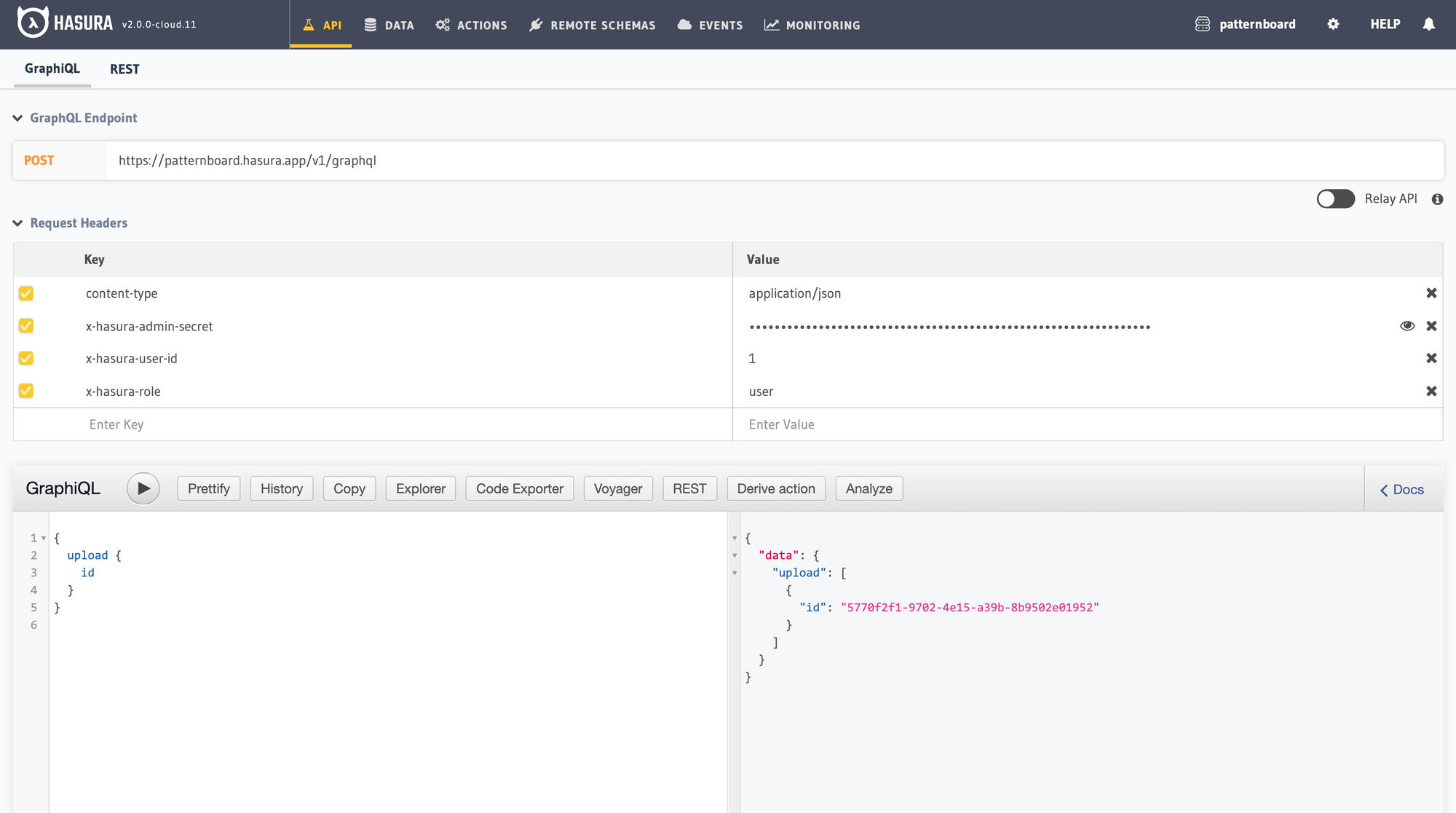Uncheck the x-hasura-admin-secret header checkbox

click(x=26, y=325)
